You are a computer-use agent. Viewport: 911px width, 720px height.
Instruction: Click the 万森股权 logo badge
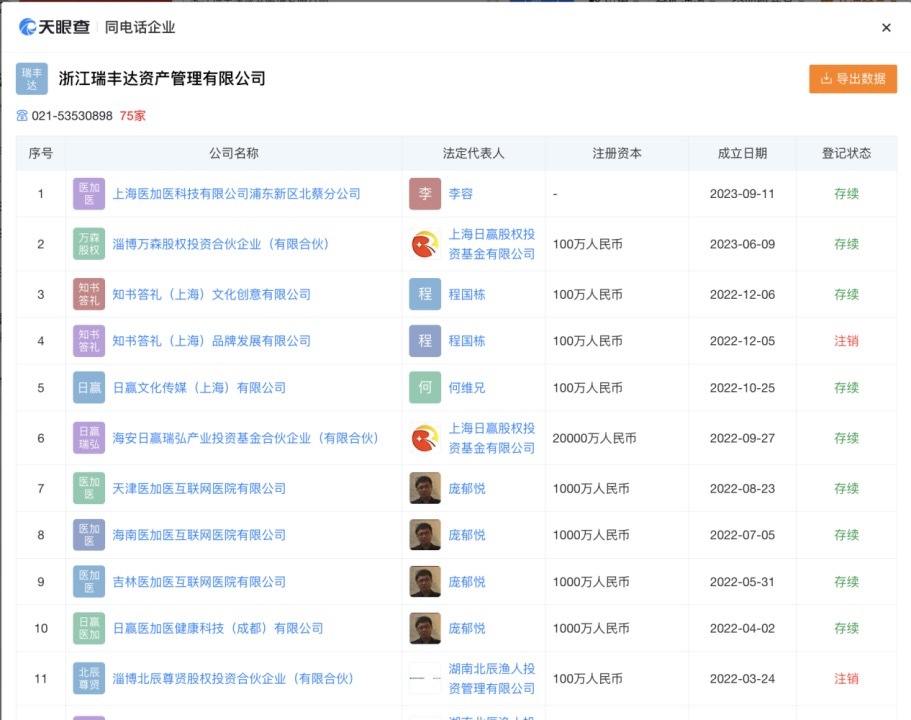pos(89,244)
